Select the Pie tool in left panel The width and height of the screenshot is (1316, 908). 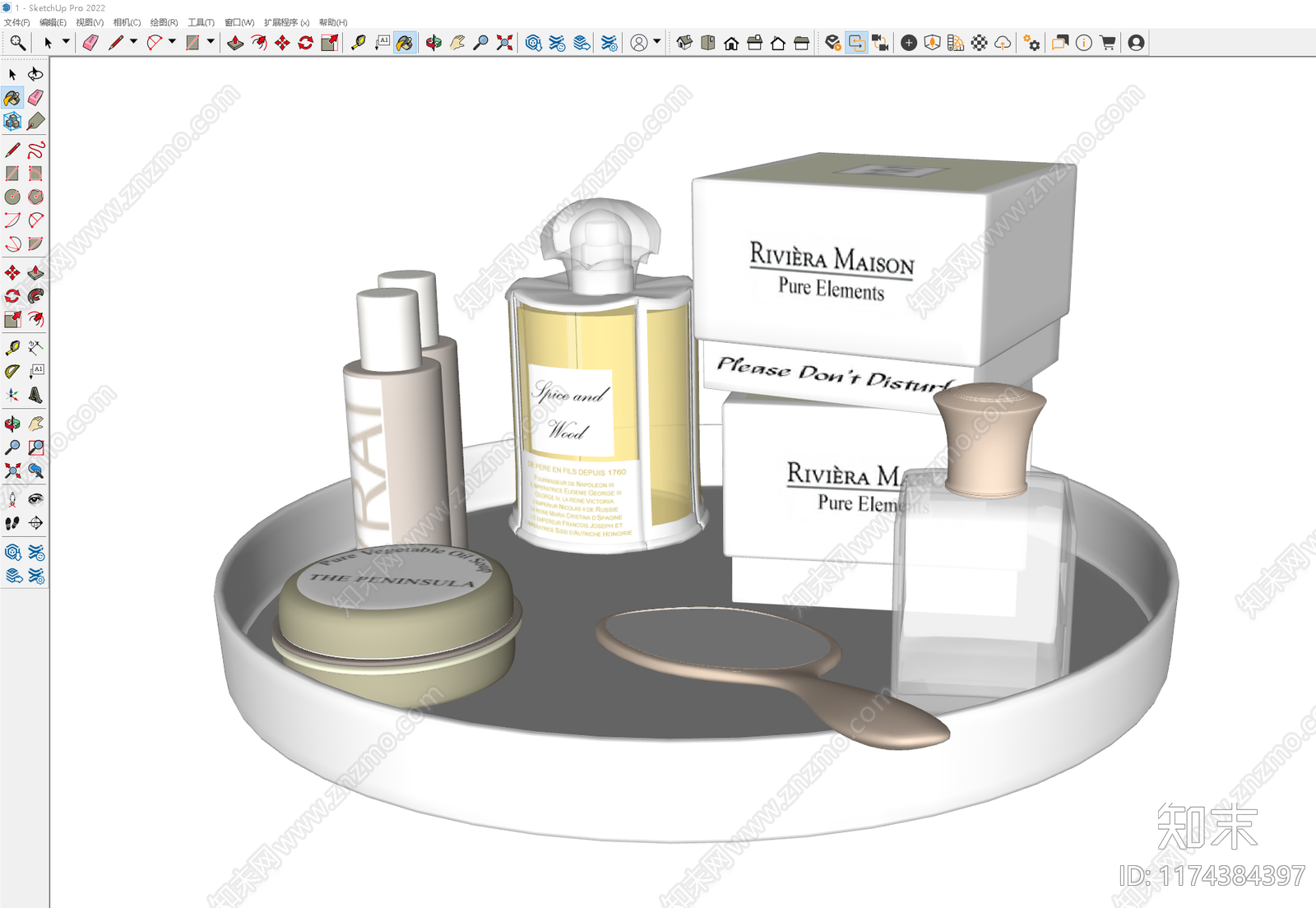[x=35, y=244]
